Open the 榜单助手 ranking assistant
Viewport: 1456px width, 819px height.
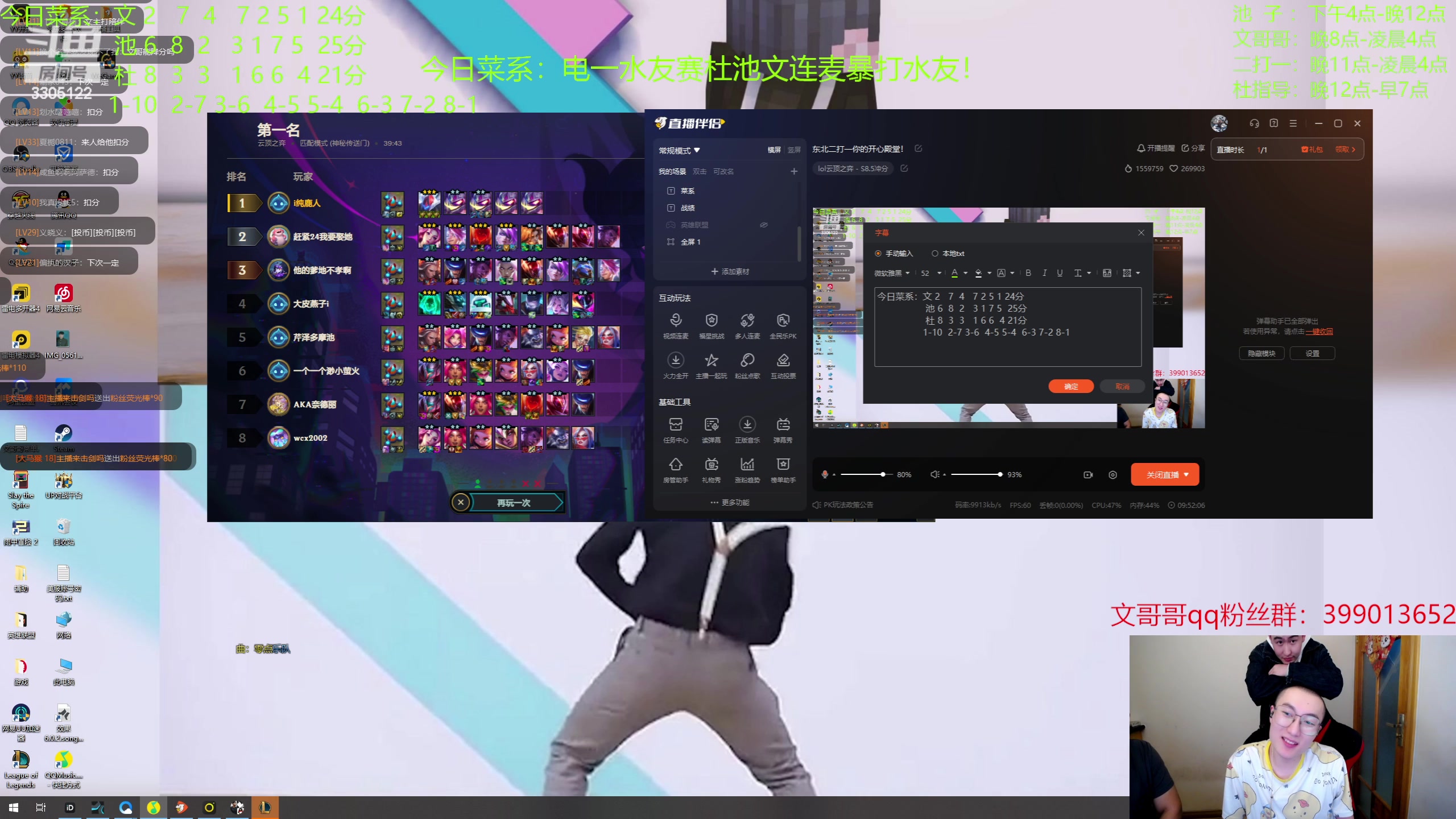pos(783,470)
